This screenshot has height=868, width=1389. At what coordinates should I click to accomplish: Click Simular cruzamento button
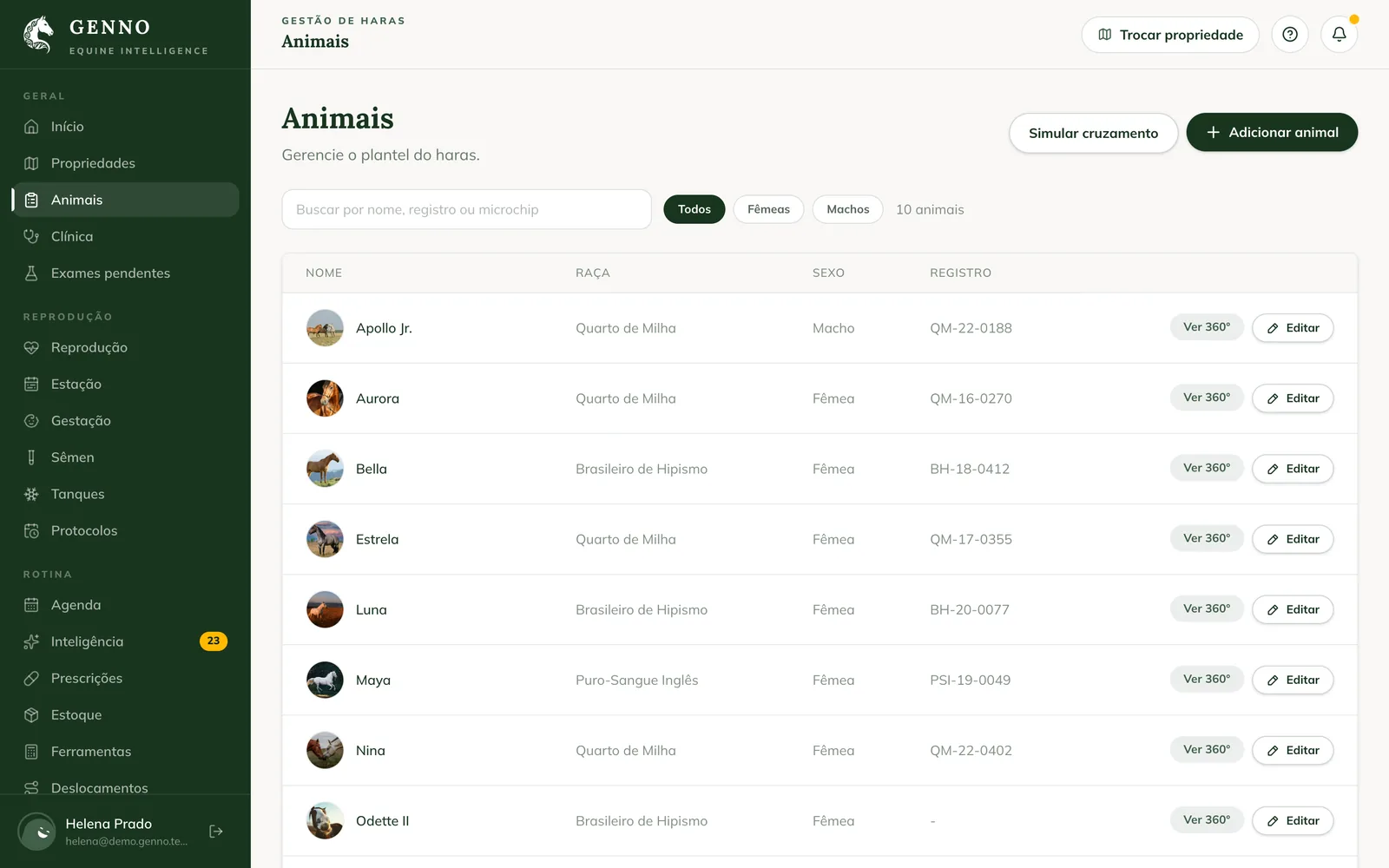[x=1093, y=133]
